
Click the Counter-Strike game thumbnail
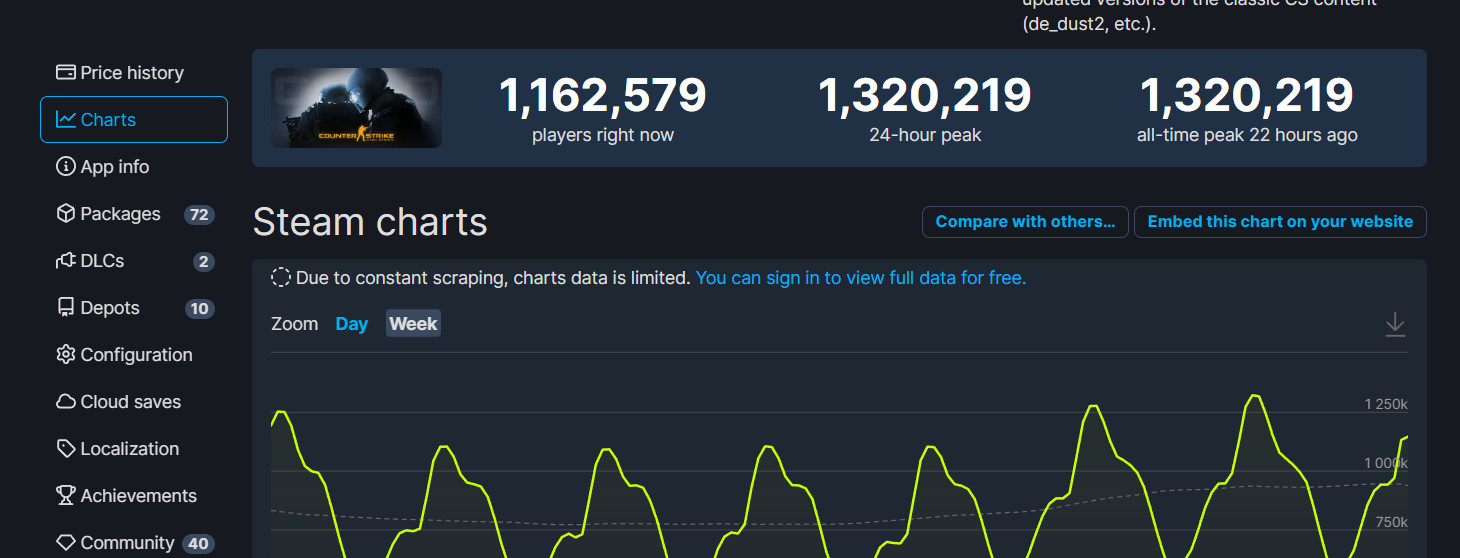coord(356,108)
